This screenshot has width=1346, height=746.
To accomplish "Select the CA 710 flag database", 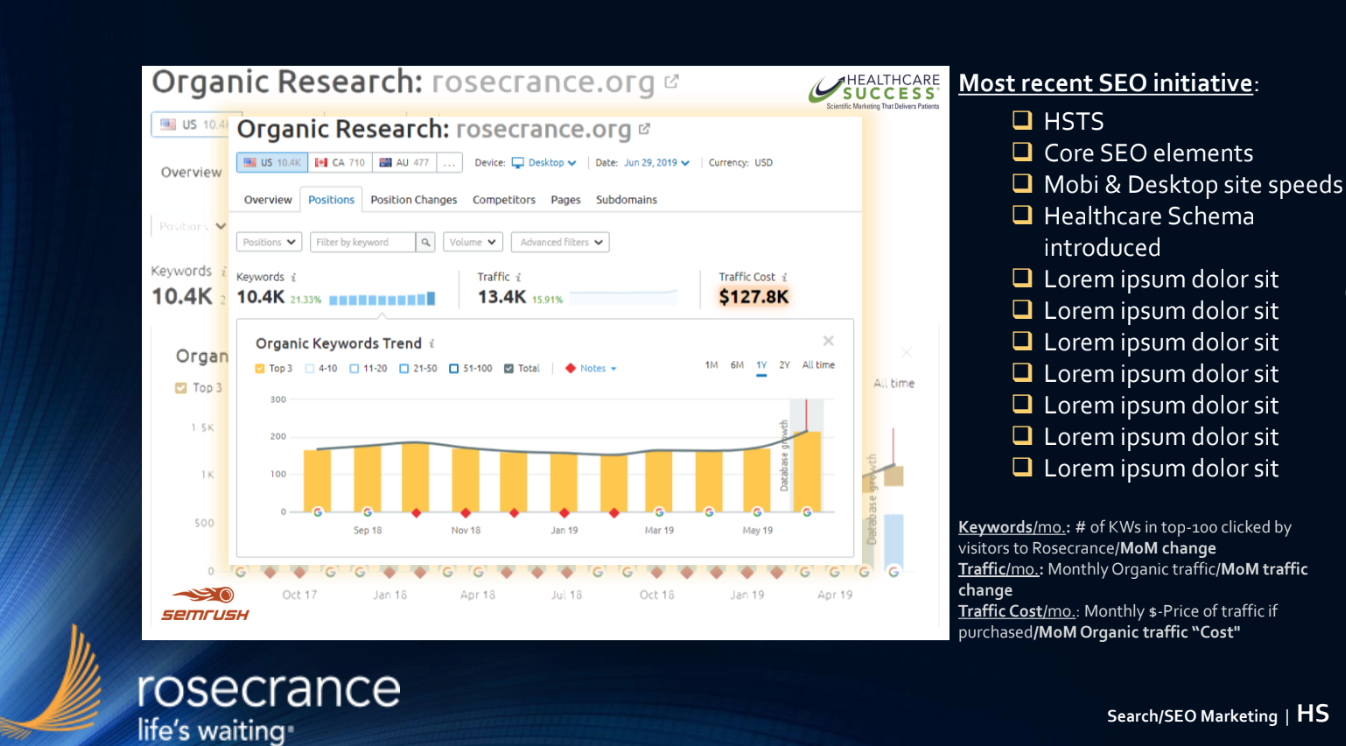I will coord(340,163).
